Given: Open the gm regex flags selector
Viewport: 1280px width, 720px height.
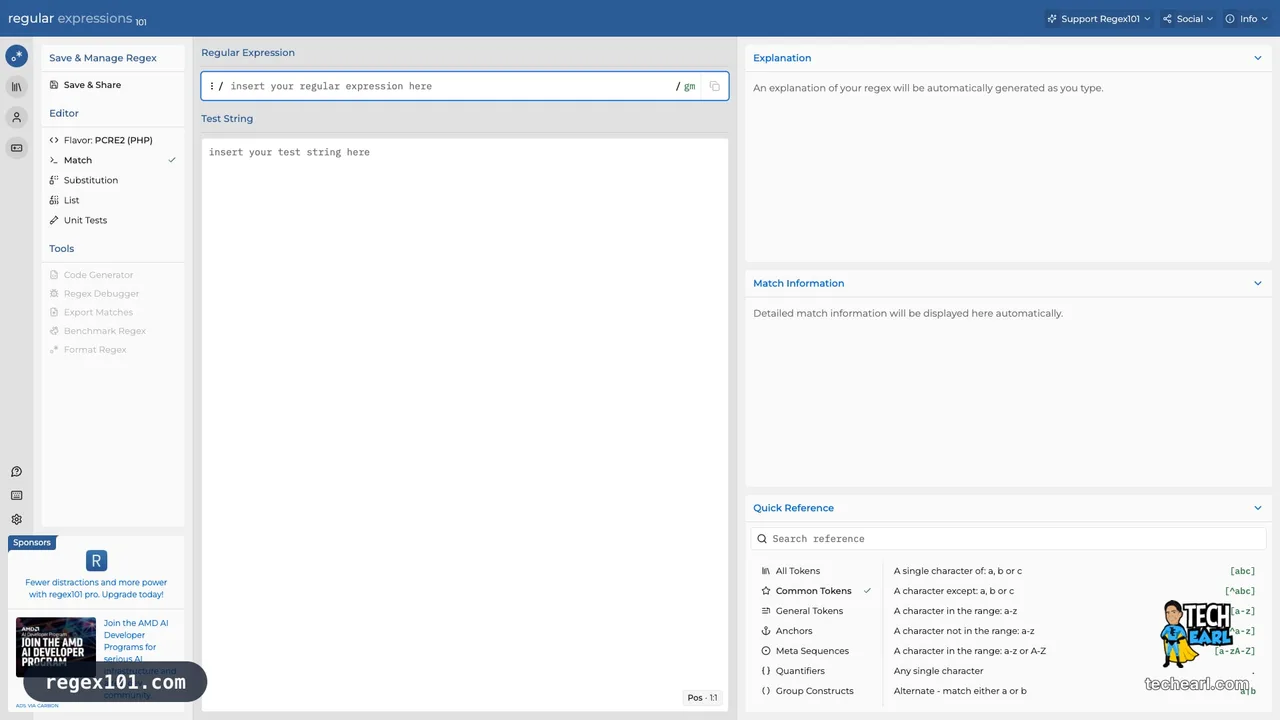Looking at the screenshot, I should tap(689, 87).
